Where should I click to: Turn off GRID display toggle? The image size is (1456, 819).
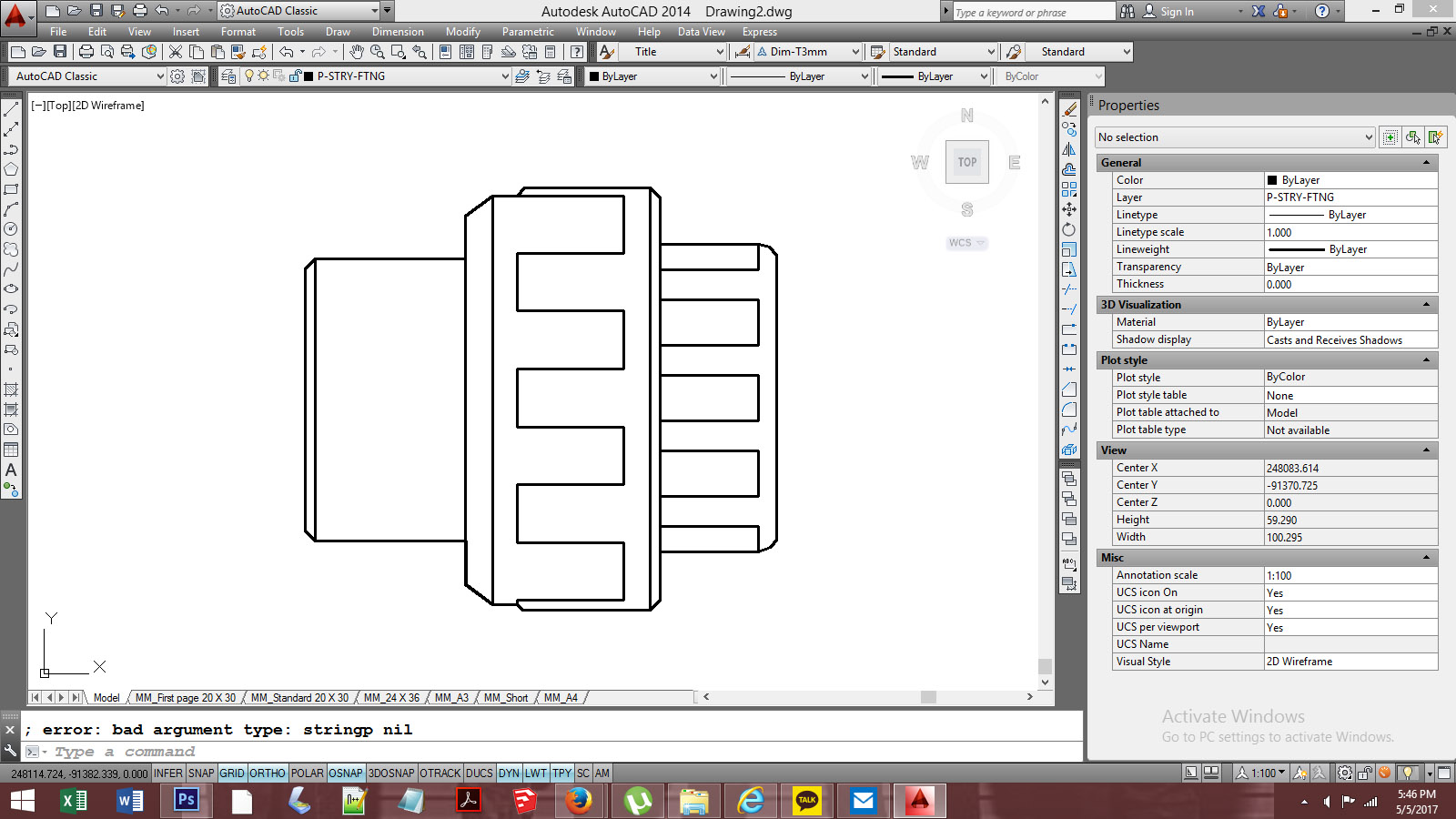[x=232, y=773]
